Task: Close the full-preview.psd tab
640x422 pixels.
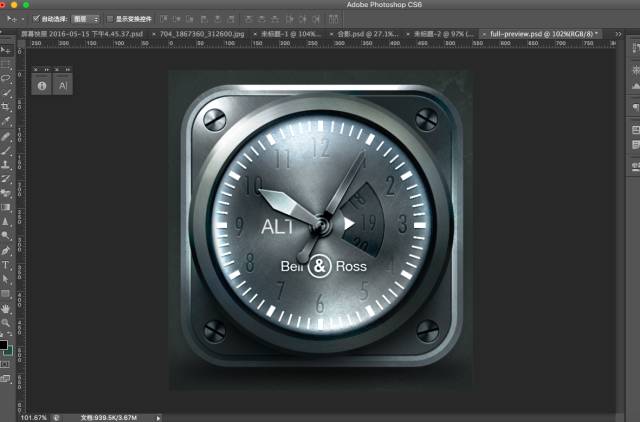Action: pyautogui.click(x=484, y=34)
